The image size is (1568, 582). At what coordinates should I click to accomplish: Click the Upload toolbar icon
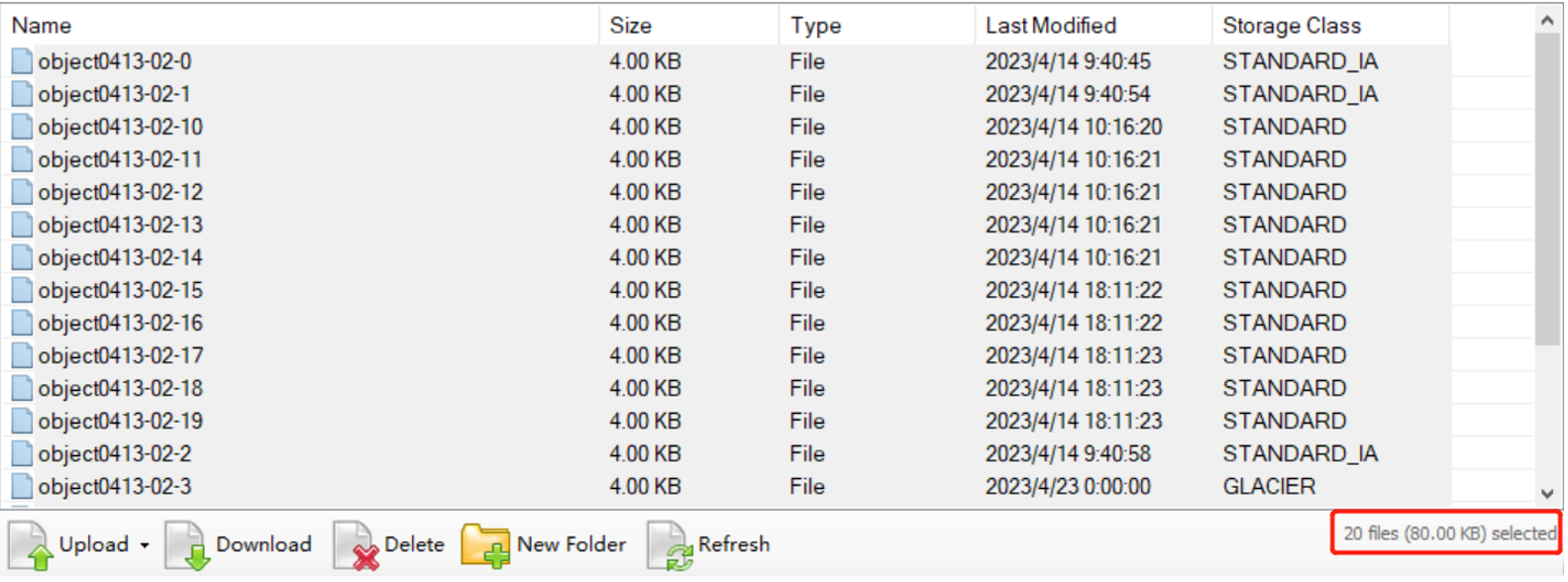coord(30,545)
